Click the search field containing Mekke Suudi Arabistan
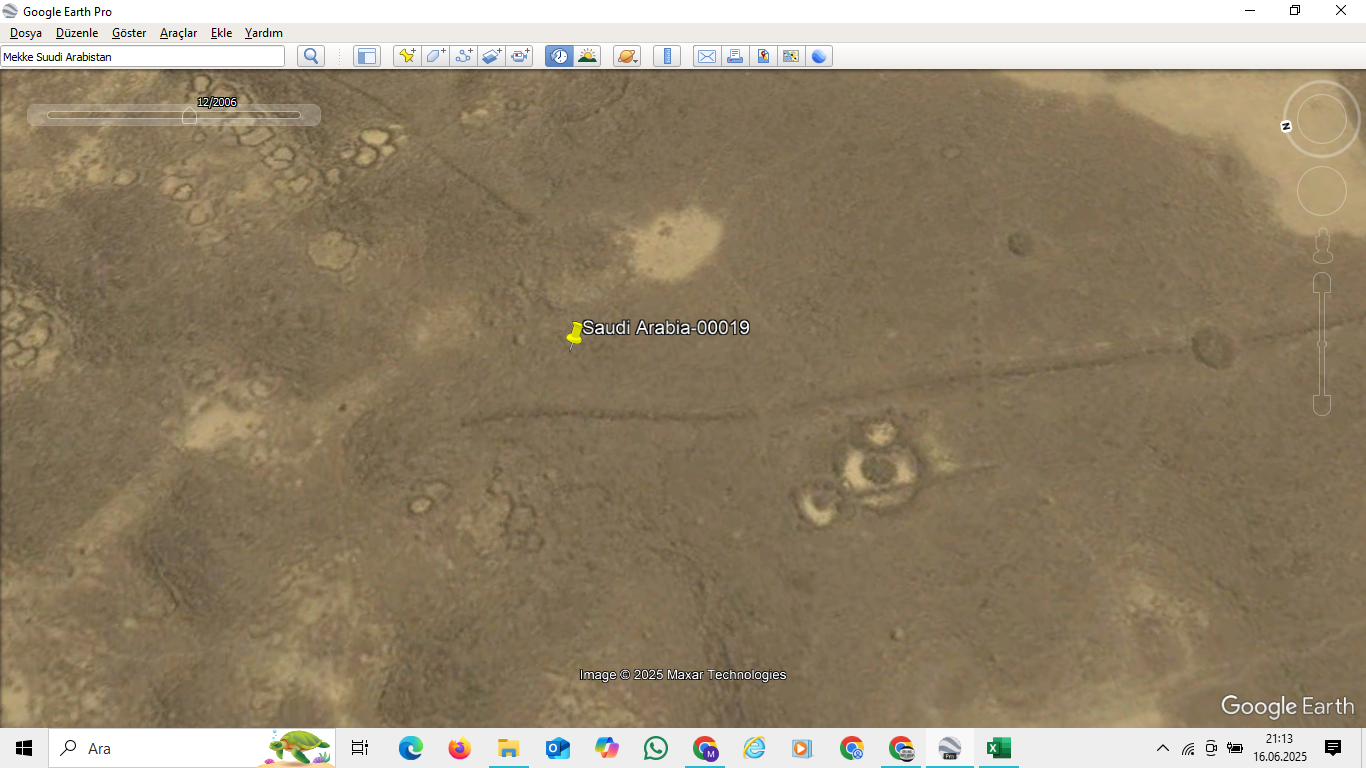1366x768 pixels. pos(143,57)
